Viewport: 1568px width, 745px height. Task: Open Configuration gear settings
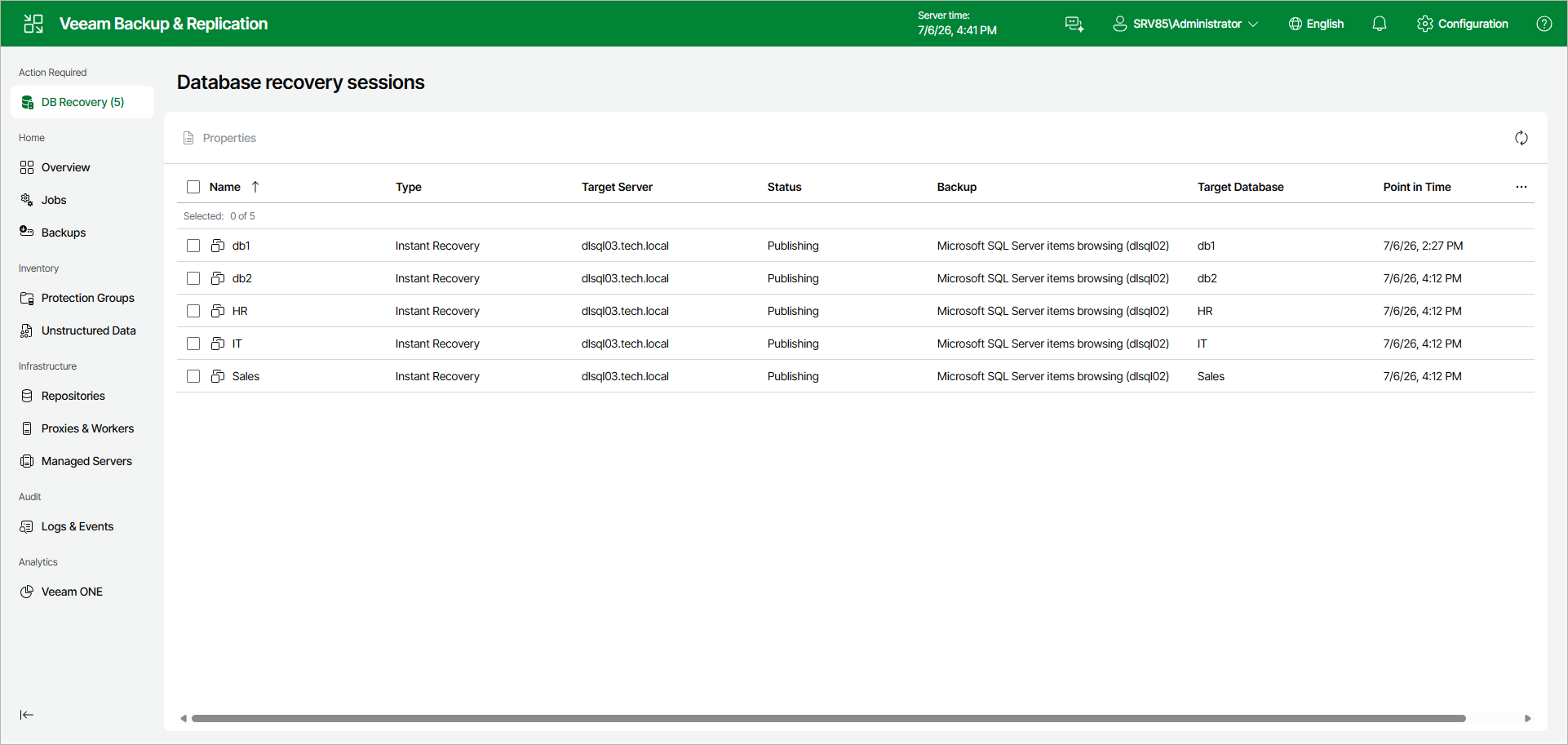[1462, 24]
